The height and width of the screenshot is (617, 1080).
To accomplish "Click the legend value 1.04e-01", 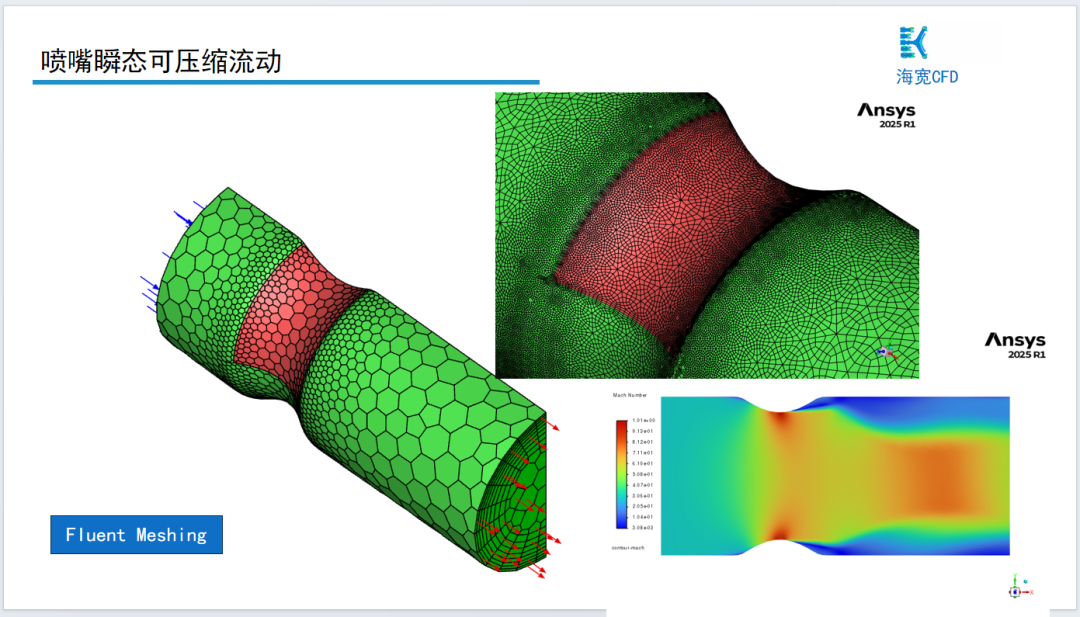I will [x=643, y=517].
